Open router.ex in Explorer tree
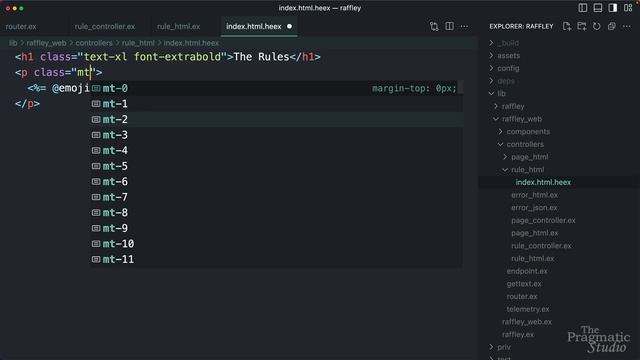 [x=522, y=296]
